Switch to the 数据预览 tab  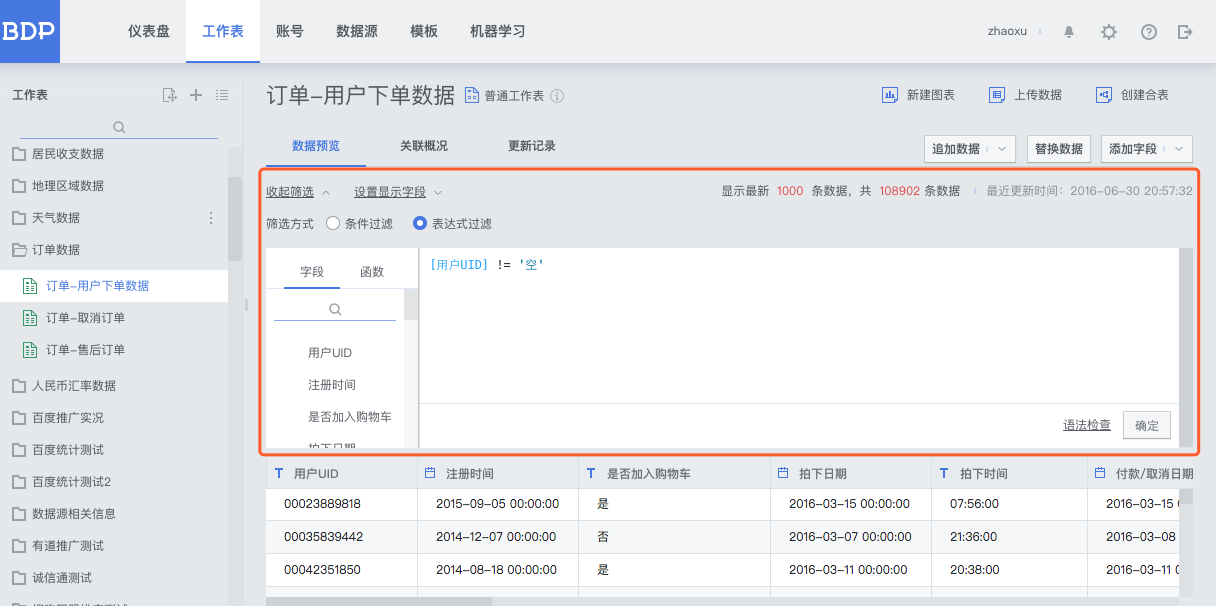[316, 146]
